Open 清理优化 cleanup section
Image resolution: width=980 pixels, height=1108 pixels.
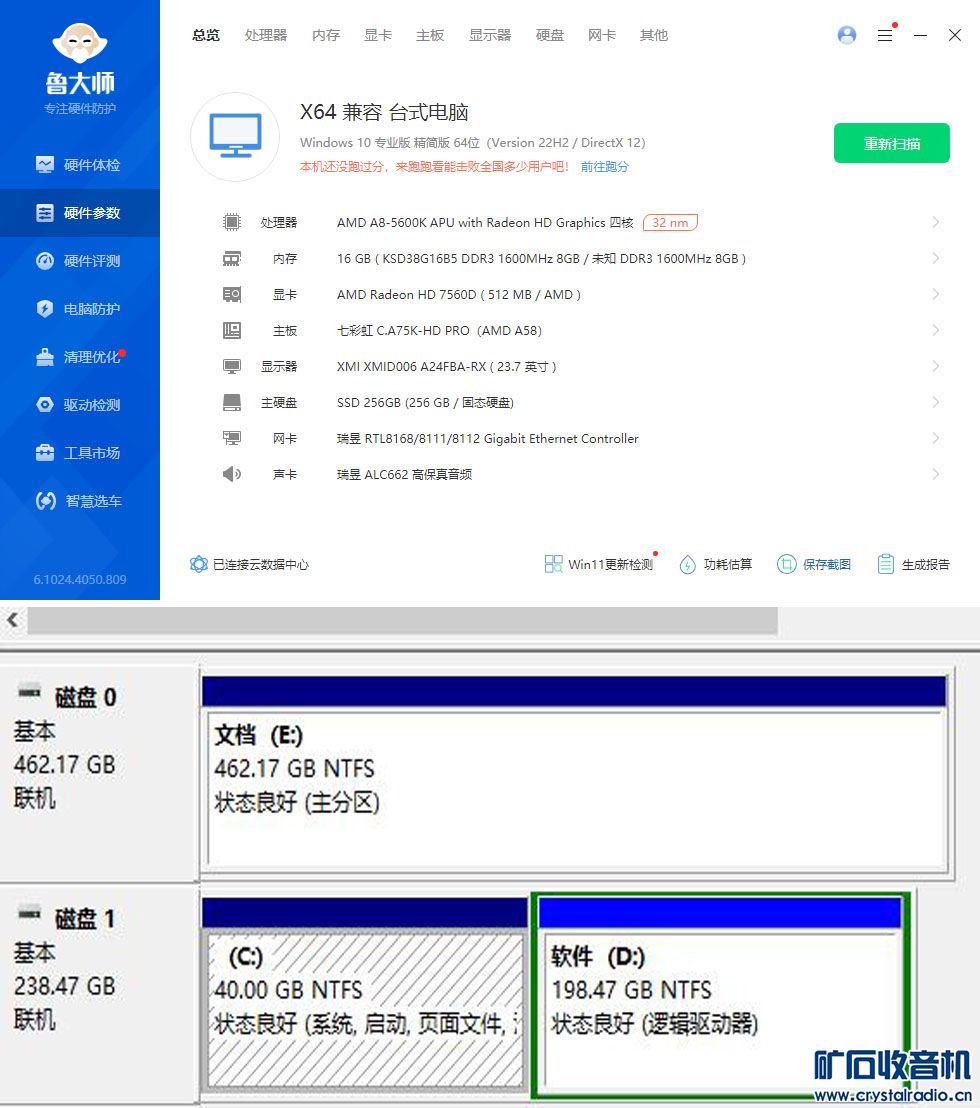point(78,357)
